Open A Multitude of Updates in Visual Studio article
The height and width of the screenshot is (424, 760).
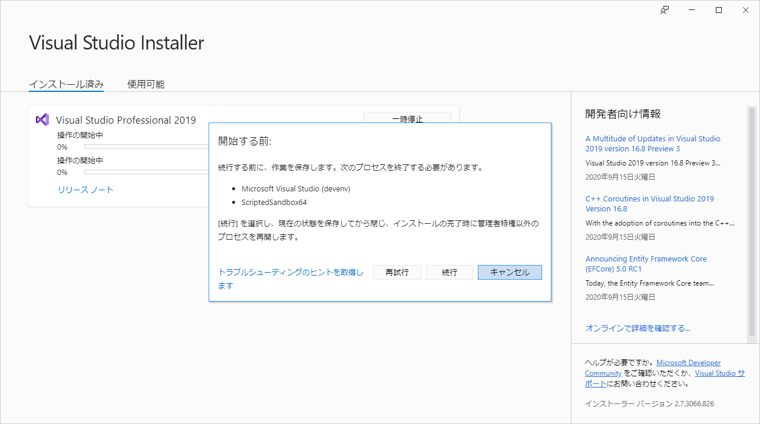pos(653,143)
